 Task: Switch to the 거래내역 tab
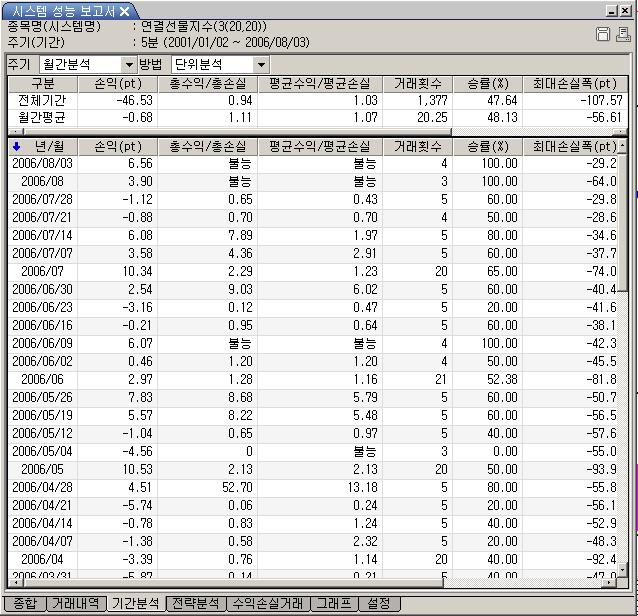(x=75, y=604)
